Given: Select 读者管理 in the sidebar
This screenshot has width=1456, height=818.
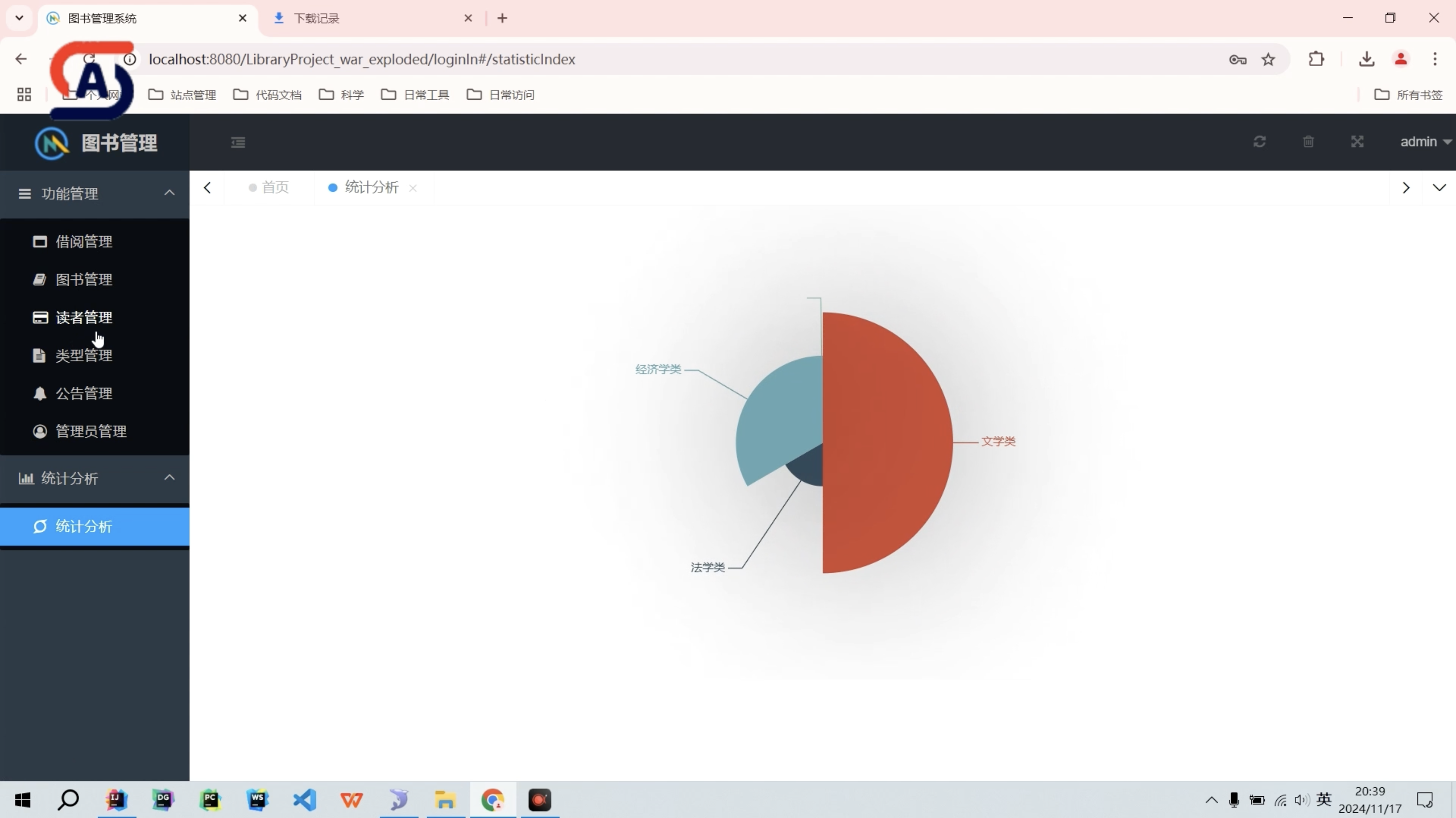Looking at the screenshot, I should coord(84,317).
